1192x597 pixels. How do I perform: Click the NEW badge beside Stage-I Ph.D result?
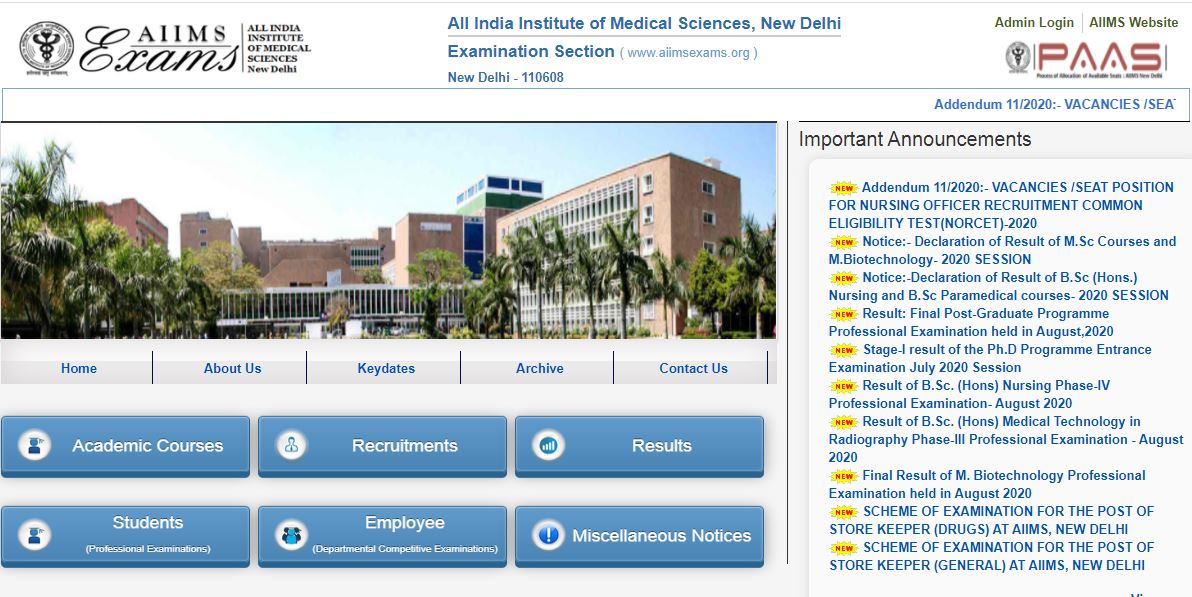pyautogui.click(x=843, y=351)
